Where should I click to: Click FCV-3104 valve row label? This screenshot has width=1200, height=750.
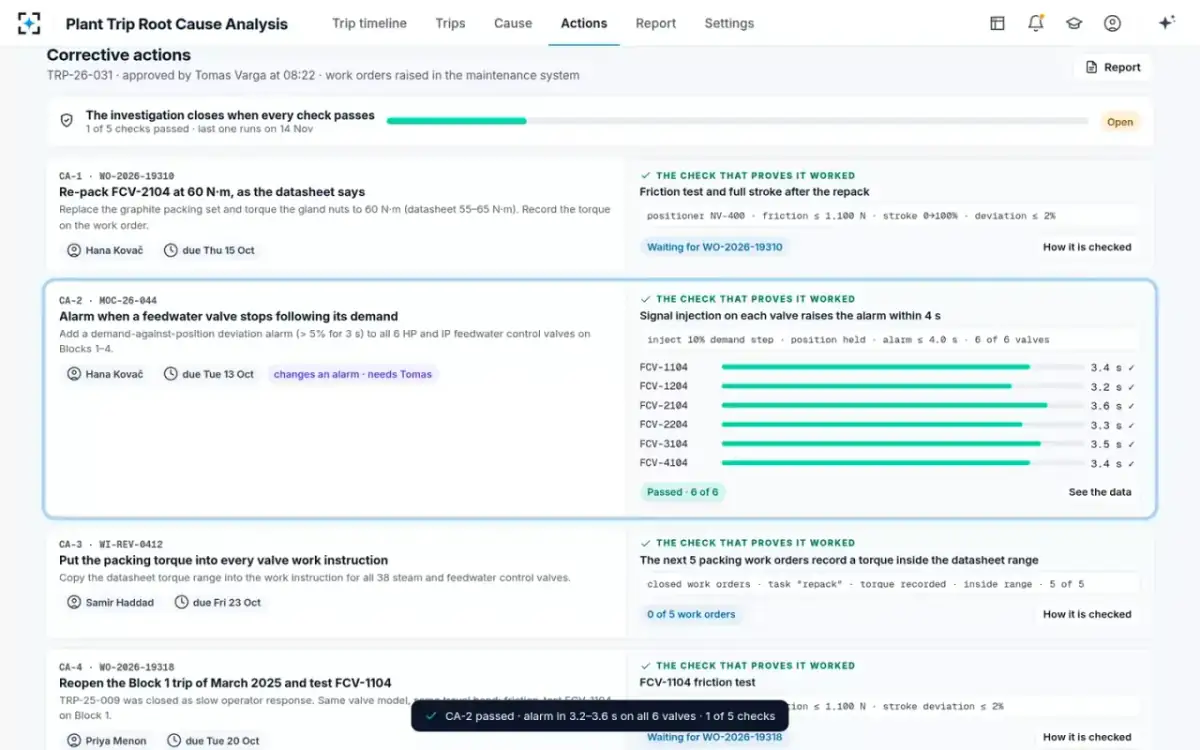coord(664,444)
